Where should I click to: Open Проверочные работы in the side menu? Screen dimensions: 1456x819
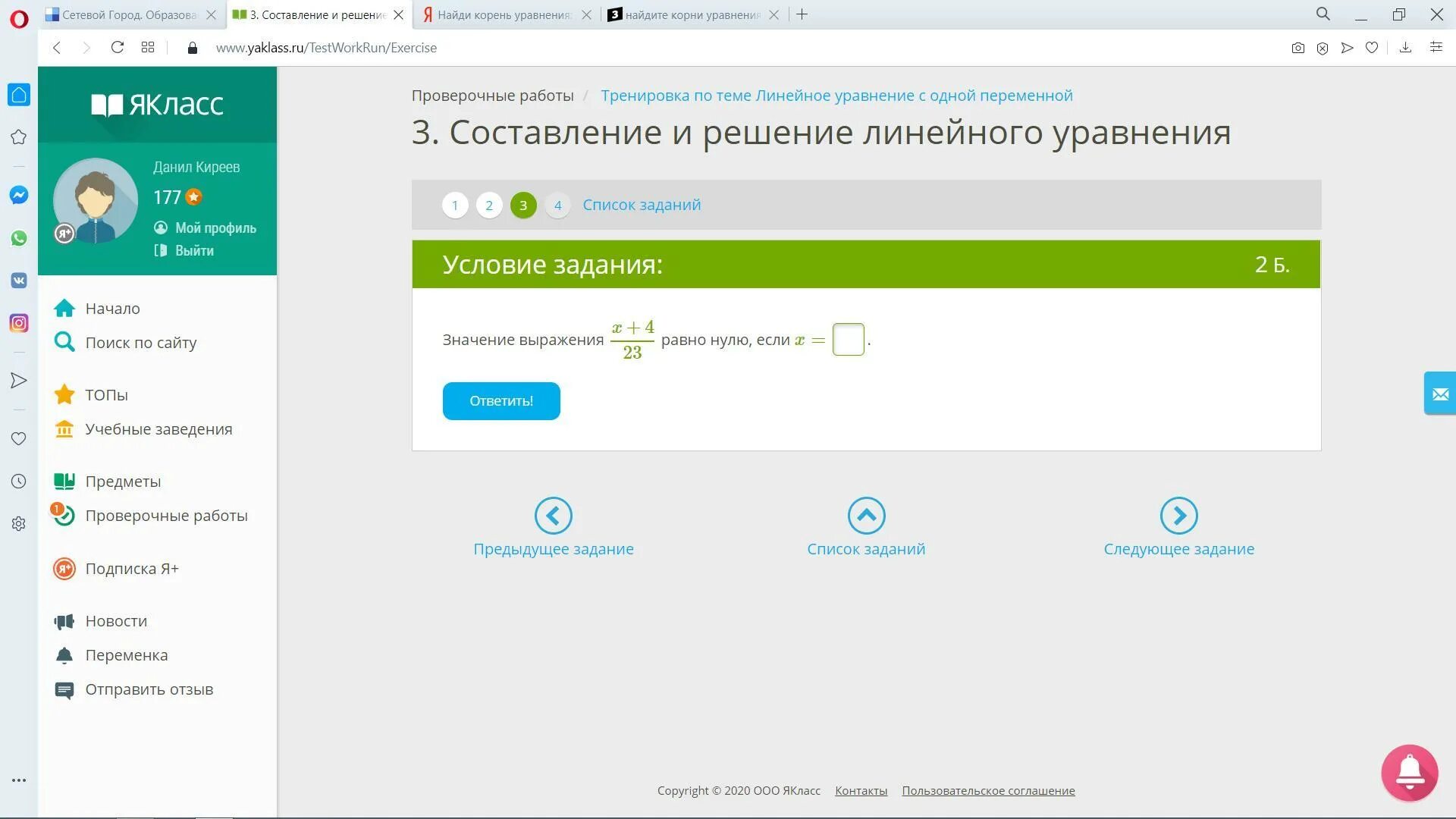tap(166, 516)
